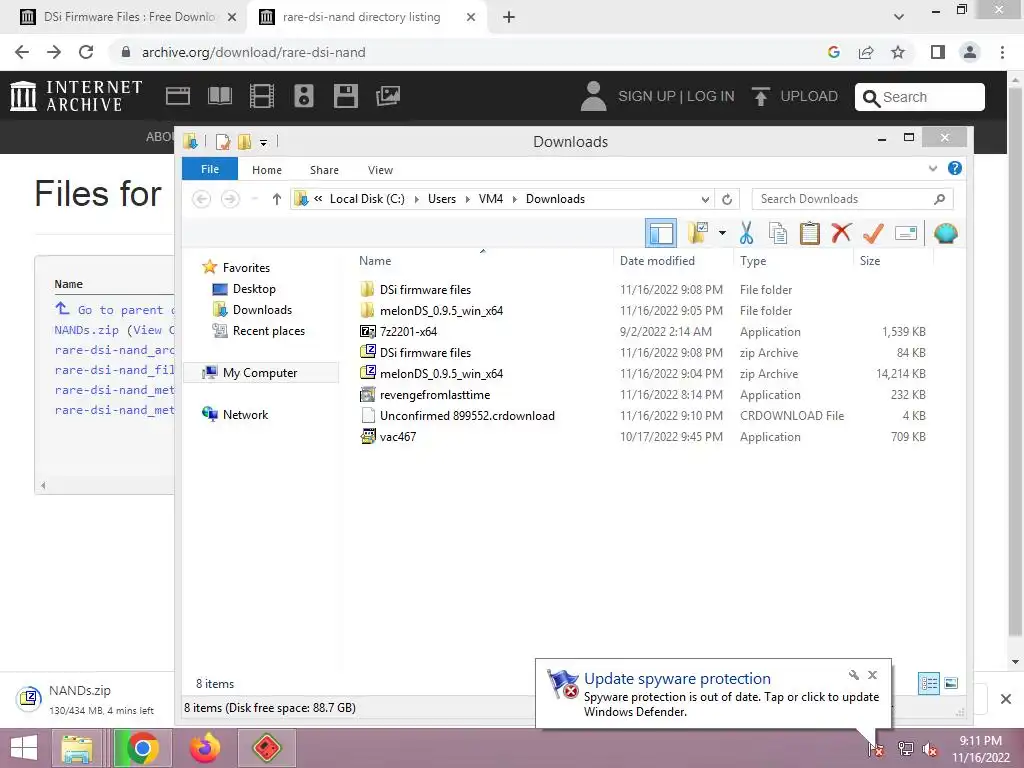Go up one folder level arrow
This screenshot has height=768, width=1024.
tap(277, 199)
